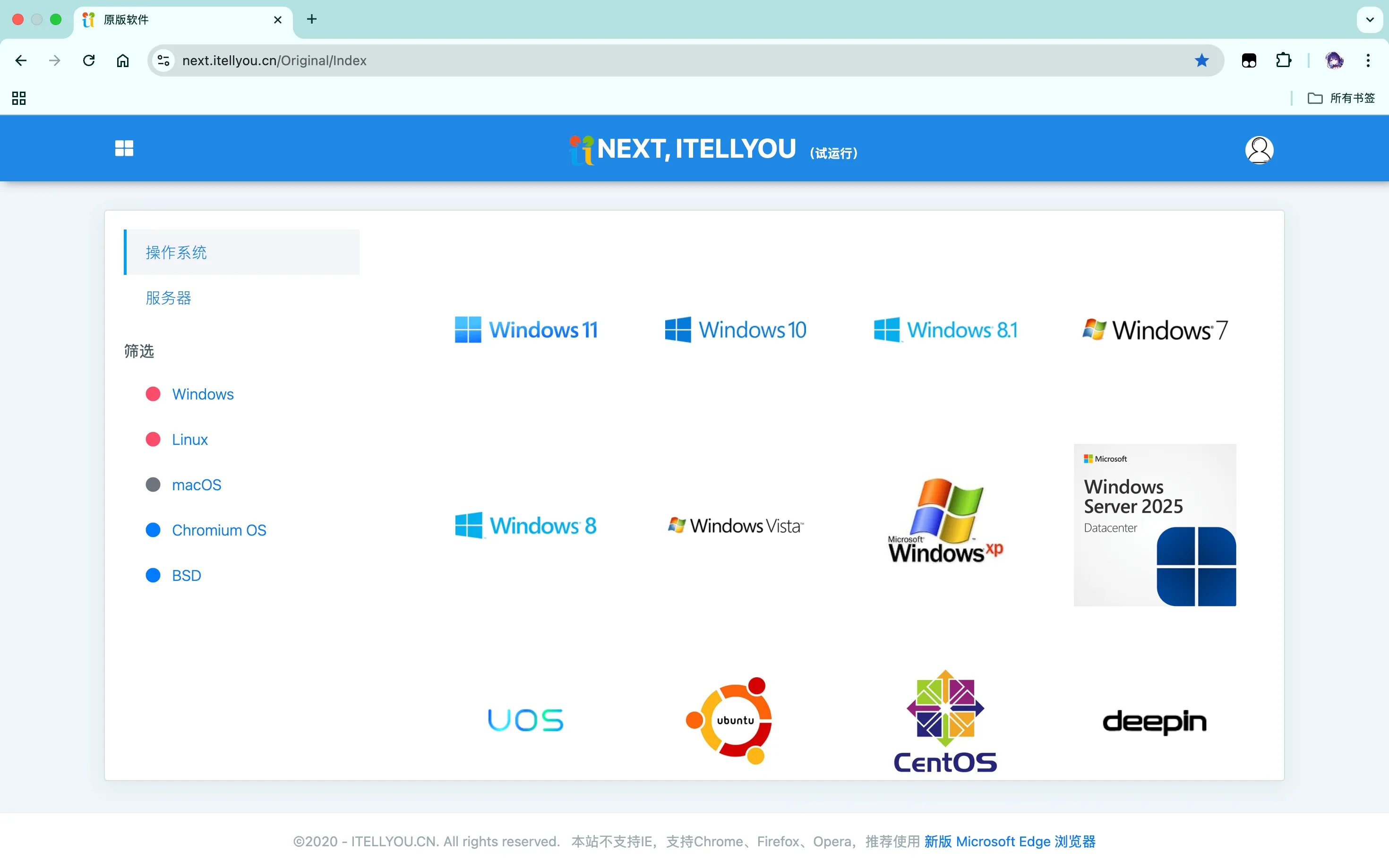Click the user account avatar icon
Screen dimensions: 1389x868
coord(1259,150)
